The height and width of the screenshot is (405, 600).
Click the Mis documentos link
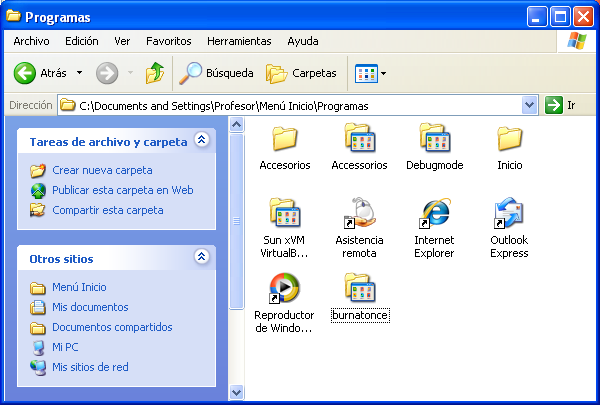tap(90, 307)
